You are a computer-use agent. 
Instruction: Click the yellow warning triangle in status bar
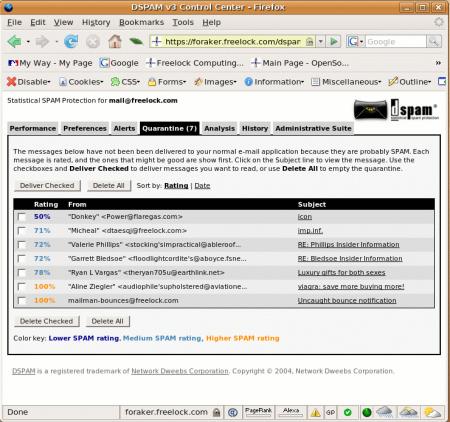click(x=315, y=413)
